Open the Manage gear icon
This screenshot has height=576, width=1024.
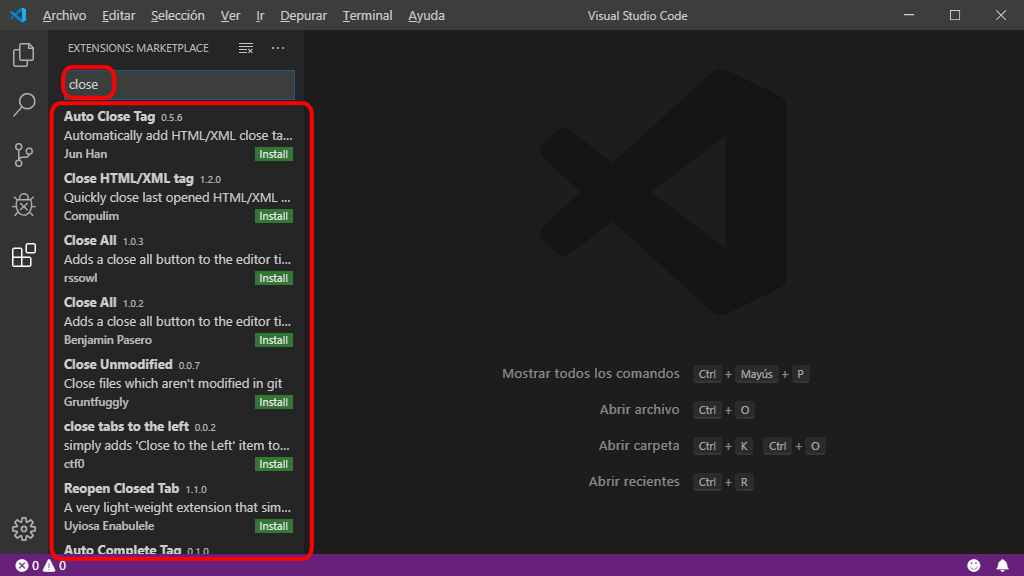point(24,529)
